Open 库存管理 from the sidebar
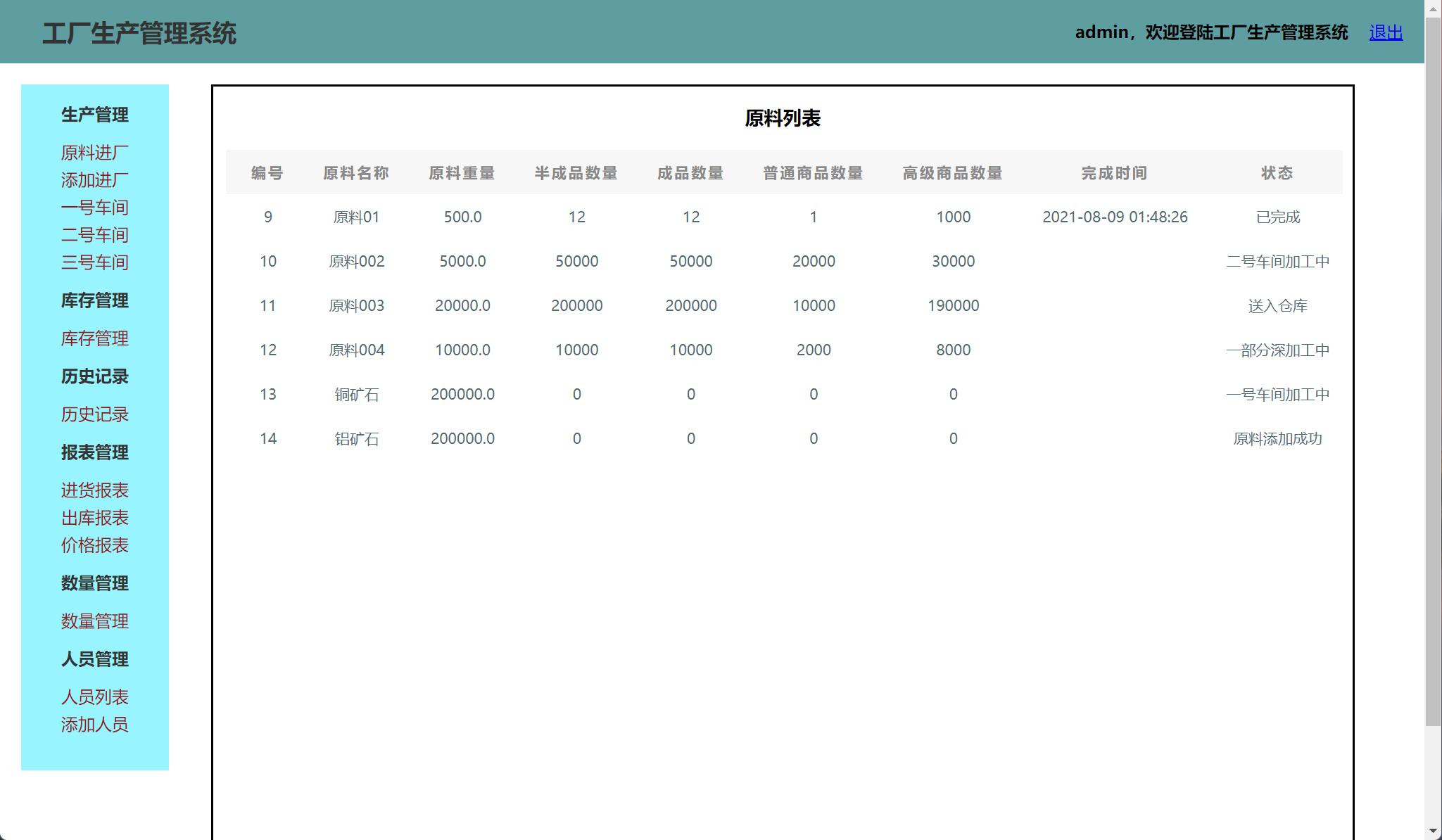1442x840 pixels. tap(94, 338)
